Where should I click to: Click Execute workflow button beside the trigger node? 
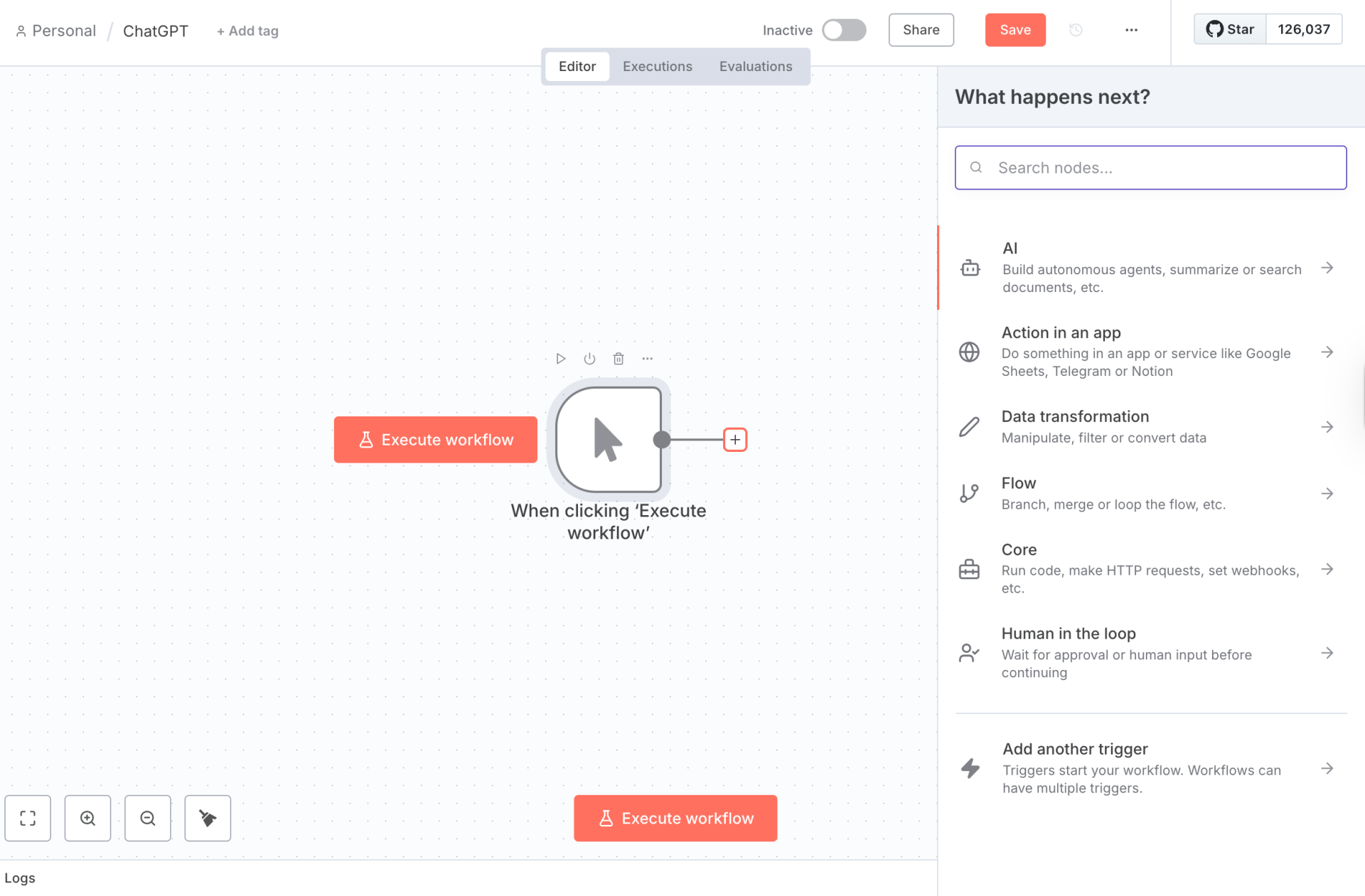436,440
